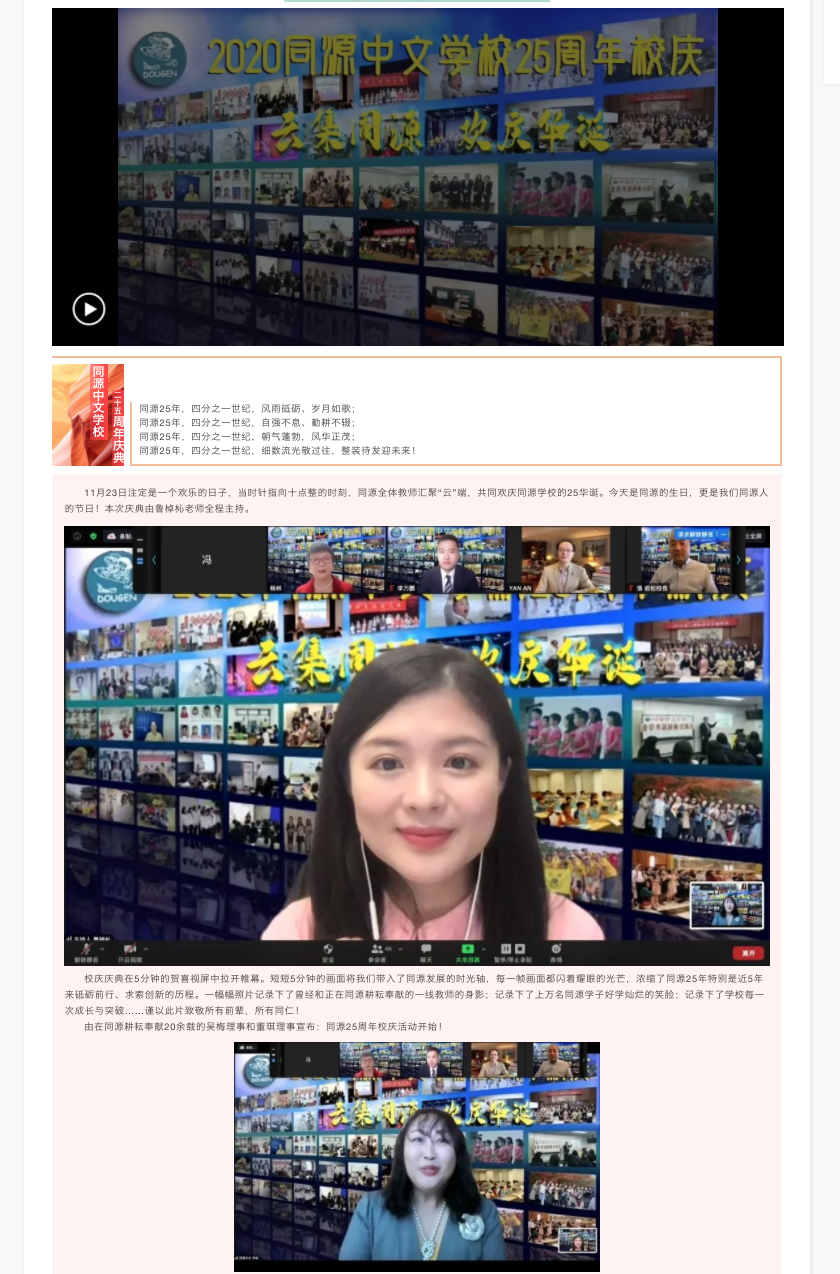This screenshot has height=1274, width=840.
Task: Open the Security shield icon in Zoom
Action: (x=327, y=948)
